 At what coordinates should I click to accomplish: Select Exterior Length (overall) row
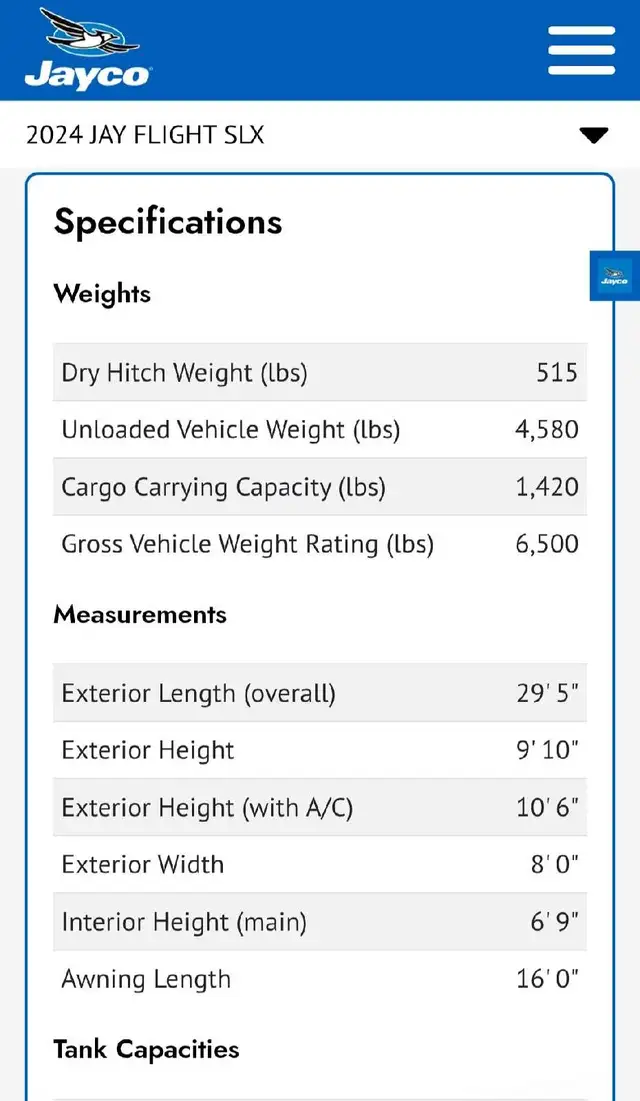(x=320, y=693)
